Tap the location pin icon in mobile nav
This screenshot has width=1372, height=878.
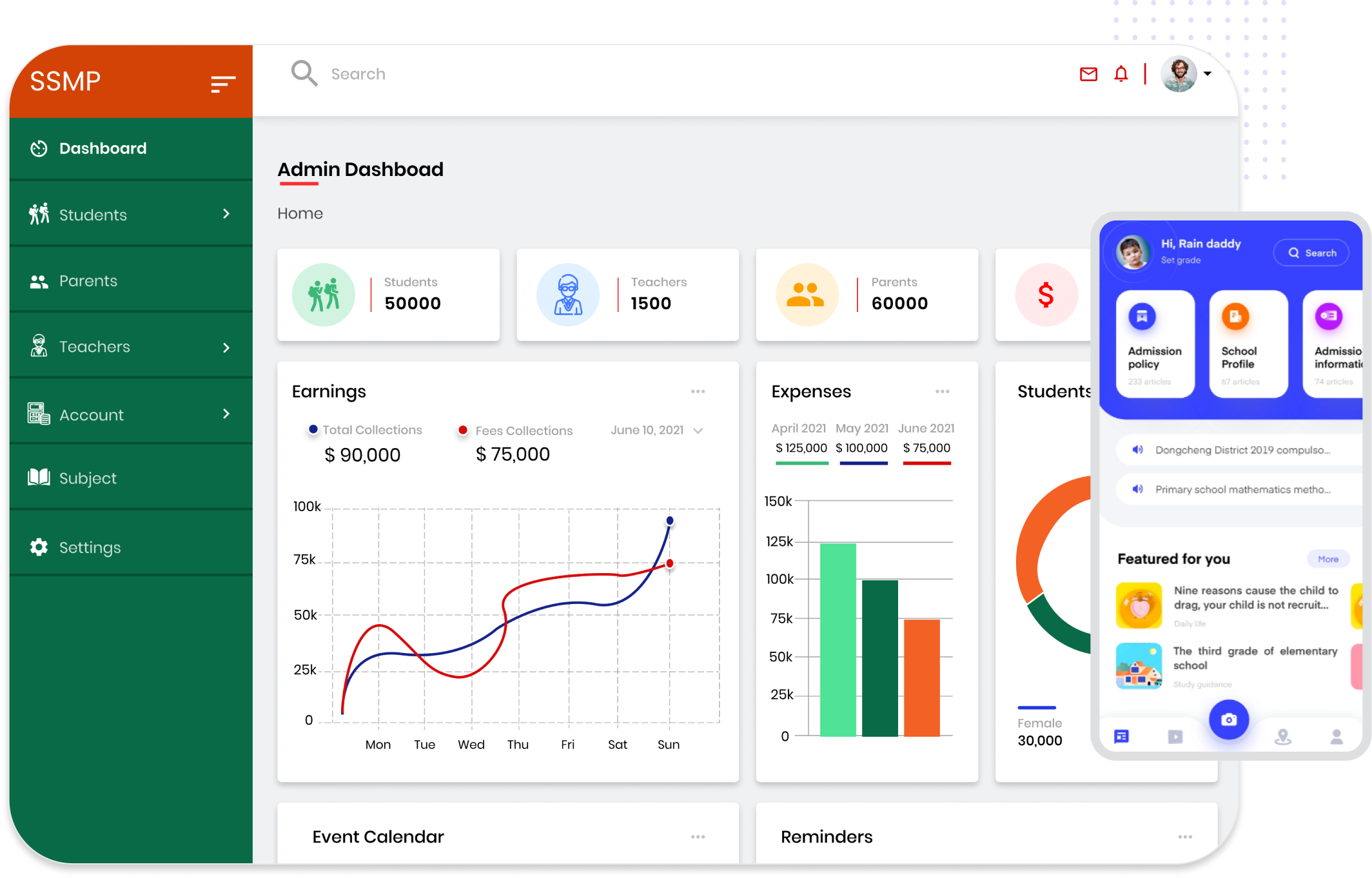click(x=1283, y=736)
